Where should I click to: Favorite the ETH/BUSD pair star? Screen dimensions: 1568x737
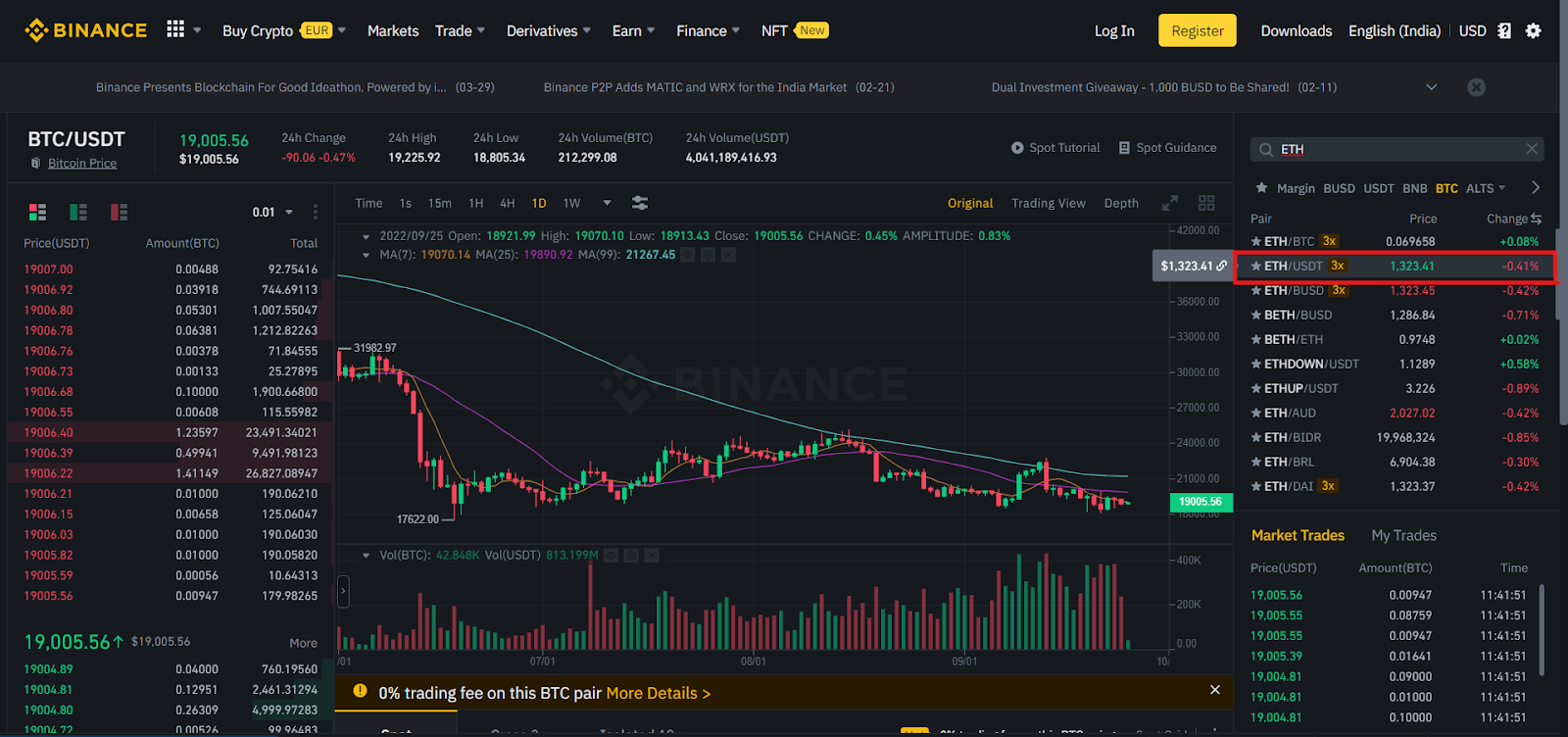click(1256, 290)
